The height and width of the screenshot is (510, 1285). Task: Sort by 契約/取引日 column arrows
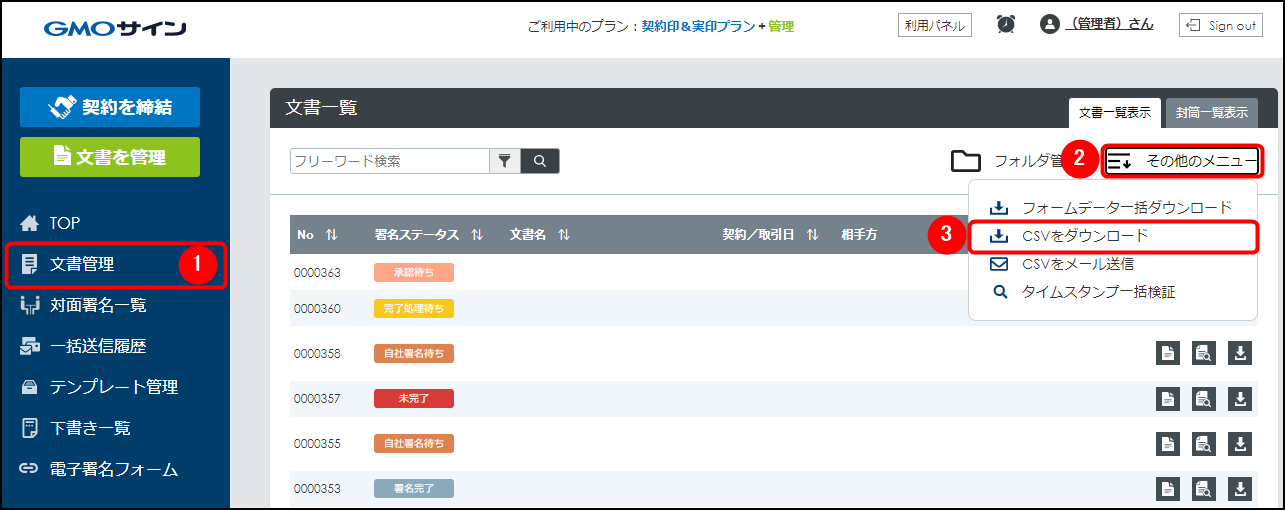[x=812, y=235]
